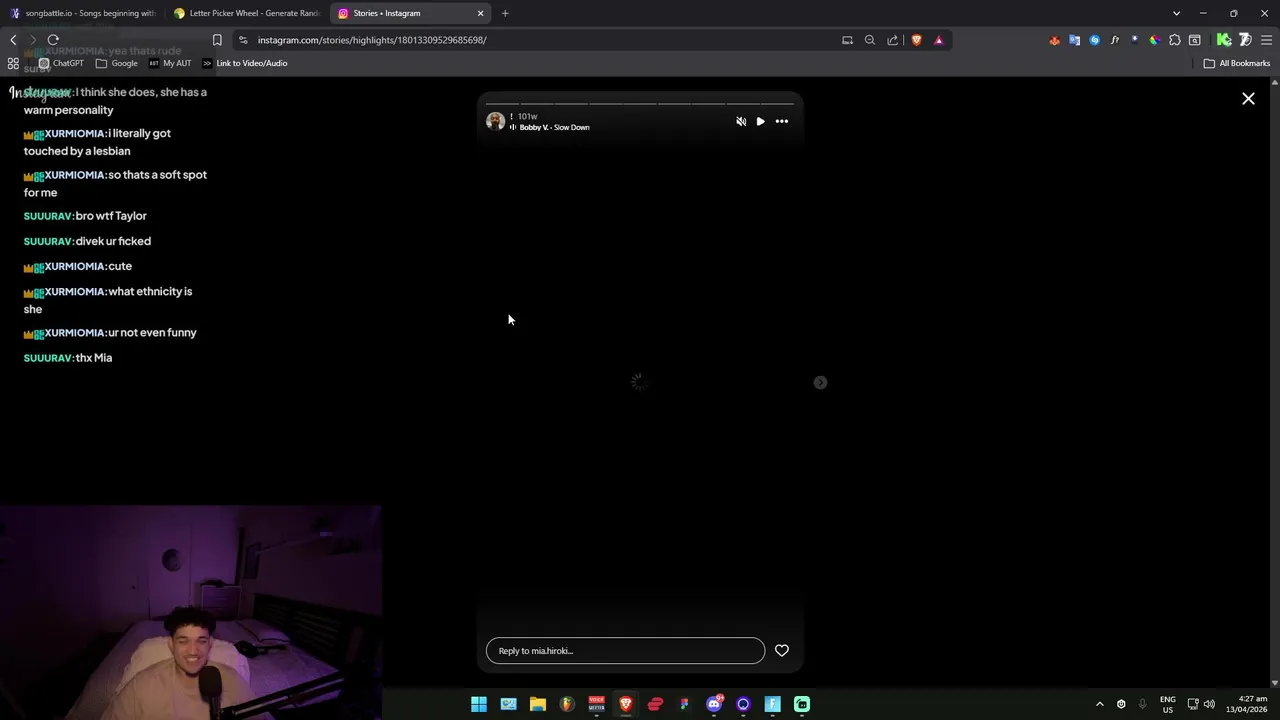Switch the ENG US input language
The width and height of the screenshot is (1280, 720).
tap(1168, 704)
